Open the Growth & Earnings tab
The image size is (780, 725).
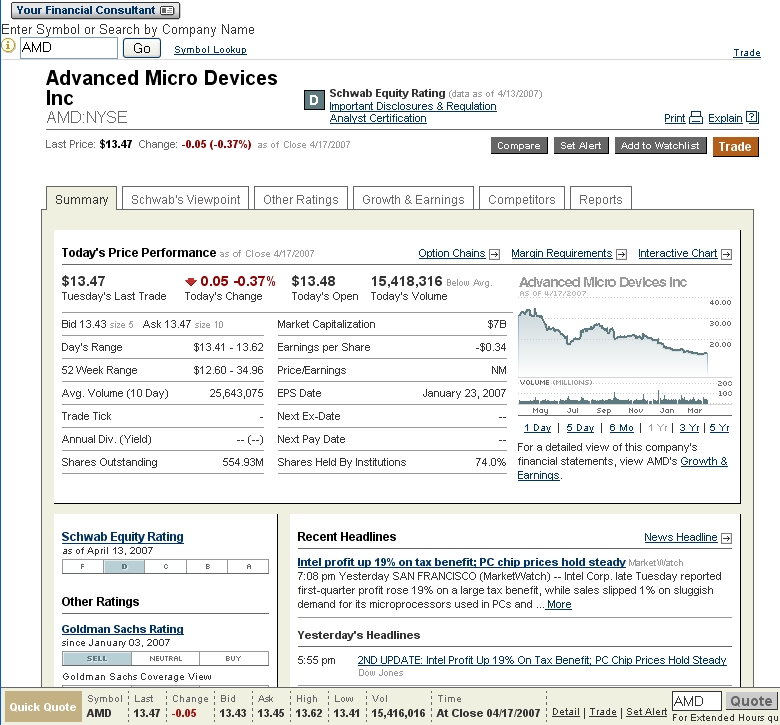(413, 199)
